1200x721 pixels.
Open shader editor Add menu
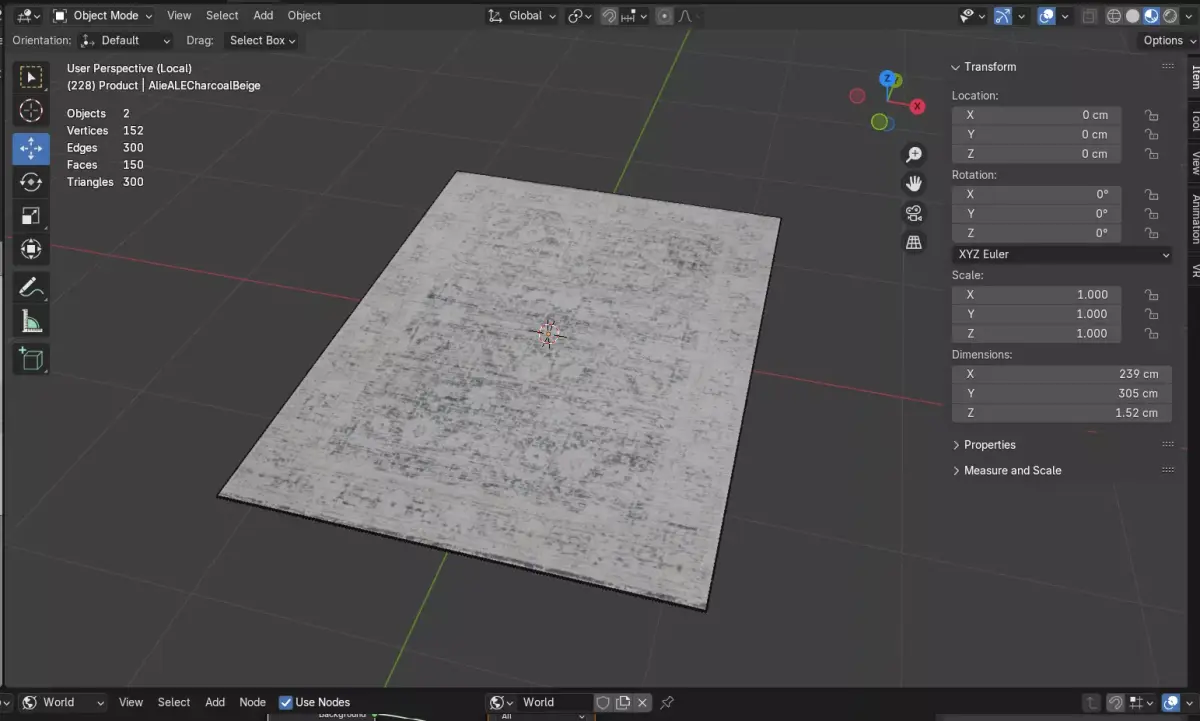215,702
